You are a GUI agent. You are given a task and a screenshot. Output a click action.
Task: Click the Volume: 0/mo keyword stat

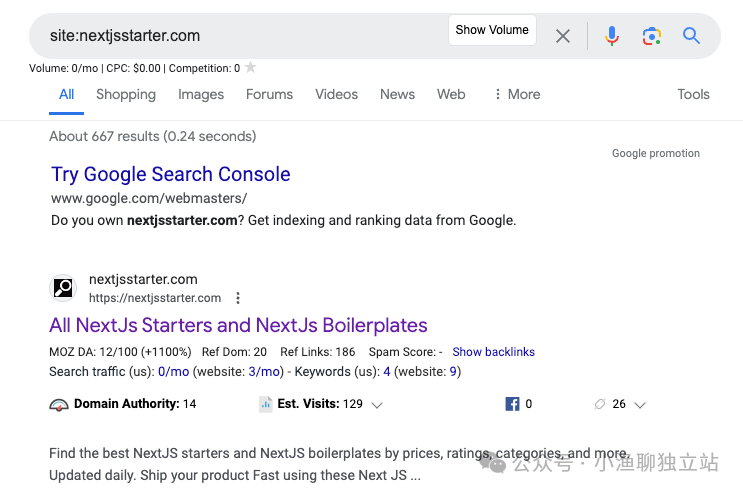pos(63,68)
